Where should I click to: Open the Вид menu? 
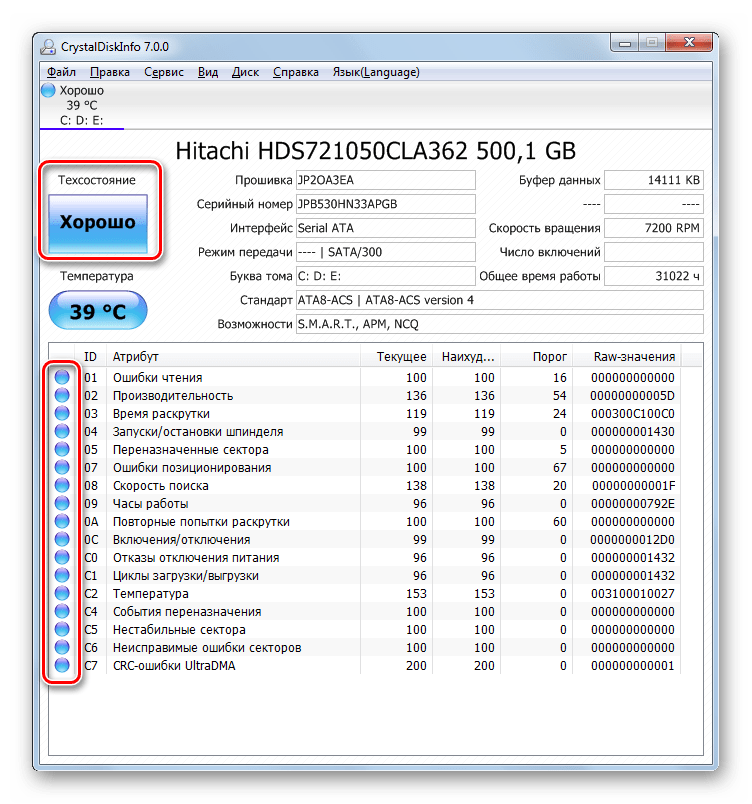click(x=208, y=72)
